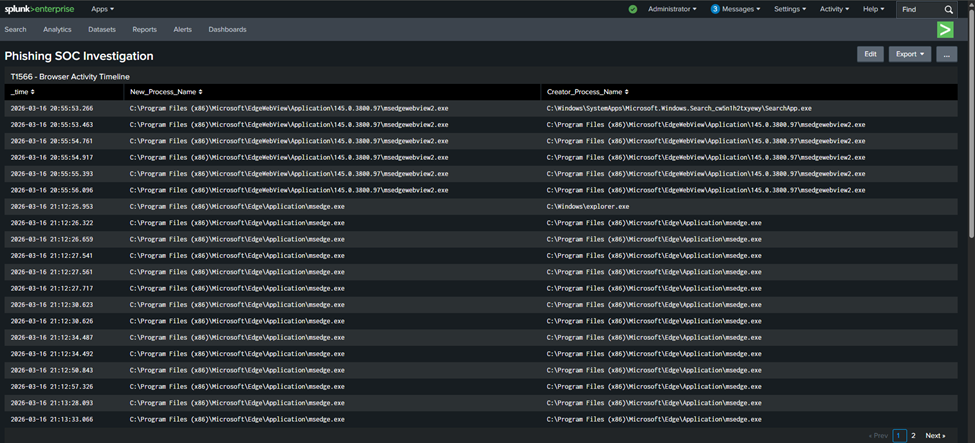Open the Apps dropdown menu
Screen dimensions: 975x443
pyautogui.click(x=102, y=9)
